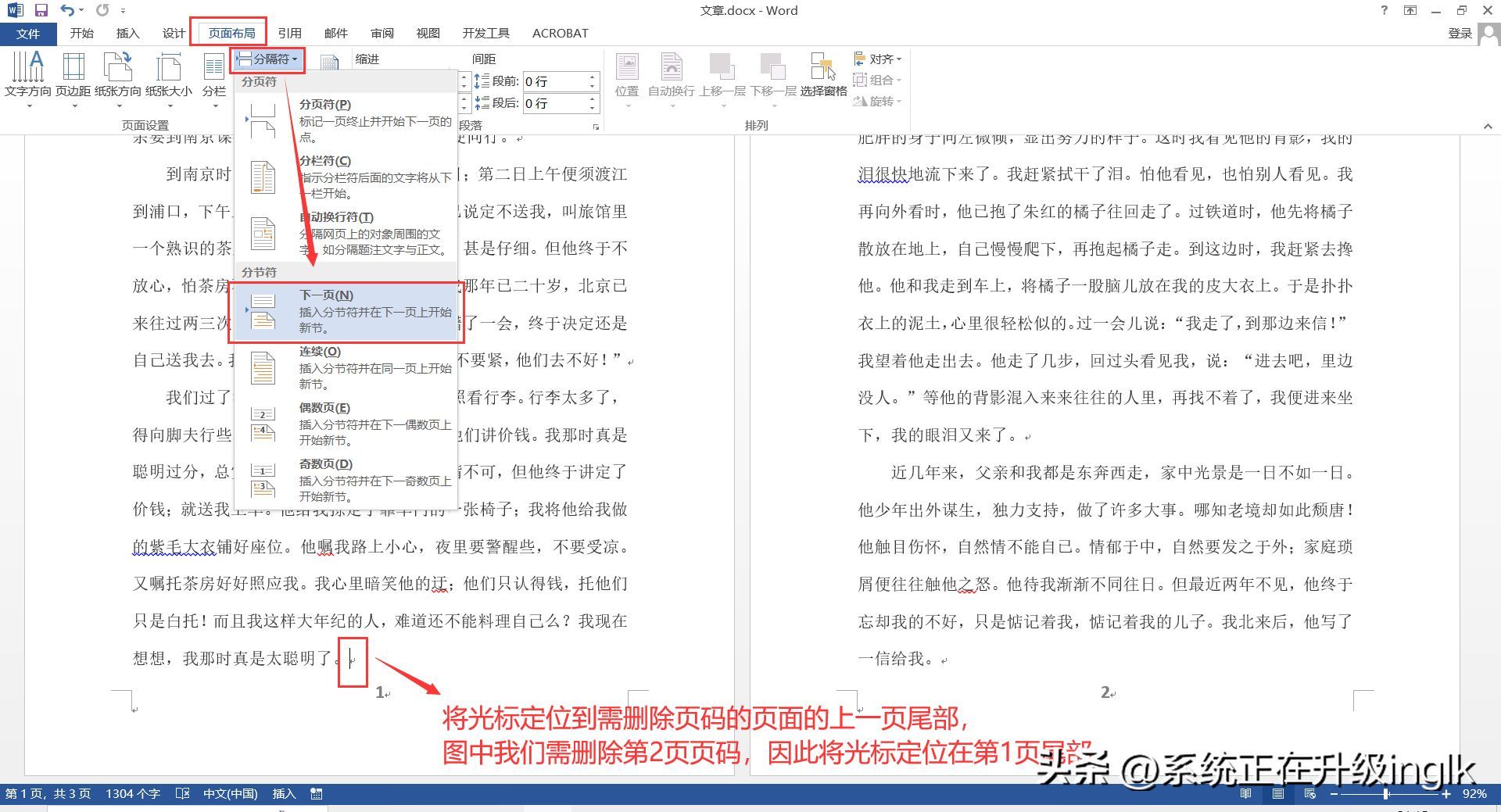Open the 段落 paragraph dialog launcher
Image resolution: width=1501 pixels, height=812 pixels.
[596, 127]
